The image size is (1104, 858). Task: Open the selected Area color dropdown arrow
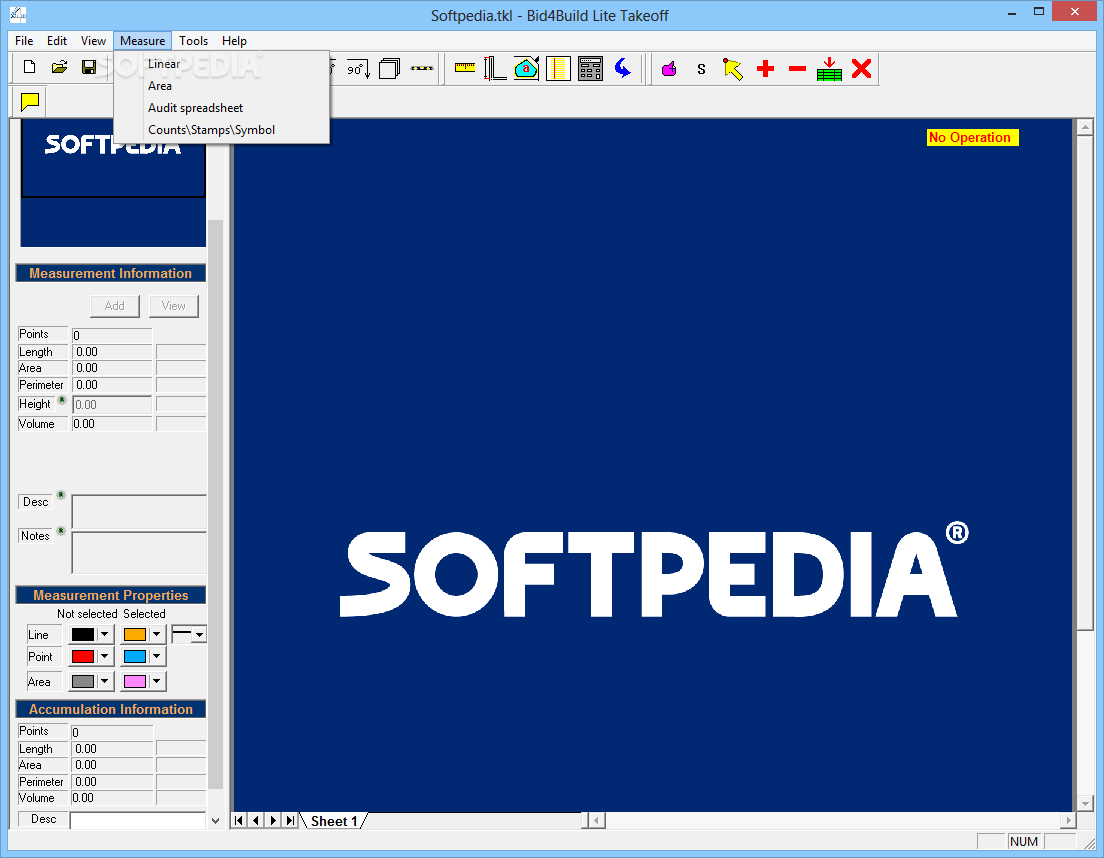[x=156, y=681]
